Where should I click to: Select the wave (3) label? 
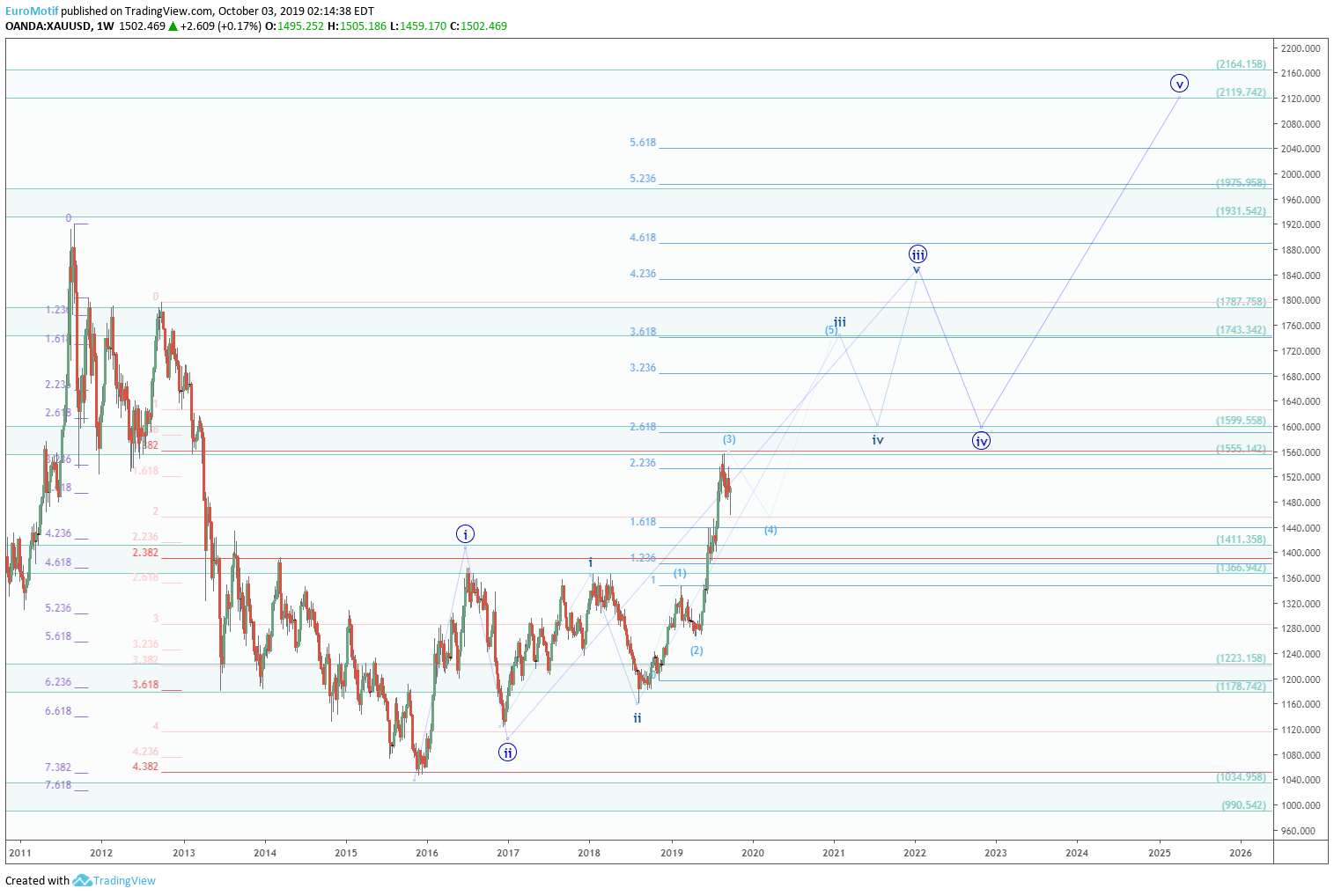click(729, 439)
